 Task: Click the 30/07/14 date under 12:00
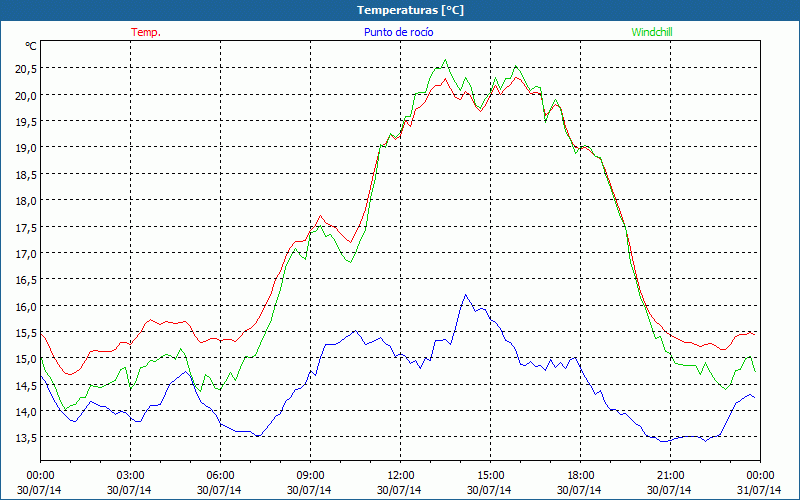pos(399,490)
